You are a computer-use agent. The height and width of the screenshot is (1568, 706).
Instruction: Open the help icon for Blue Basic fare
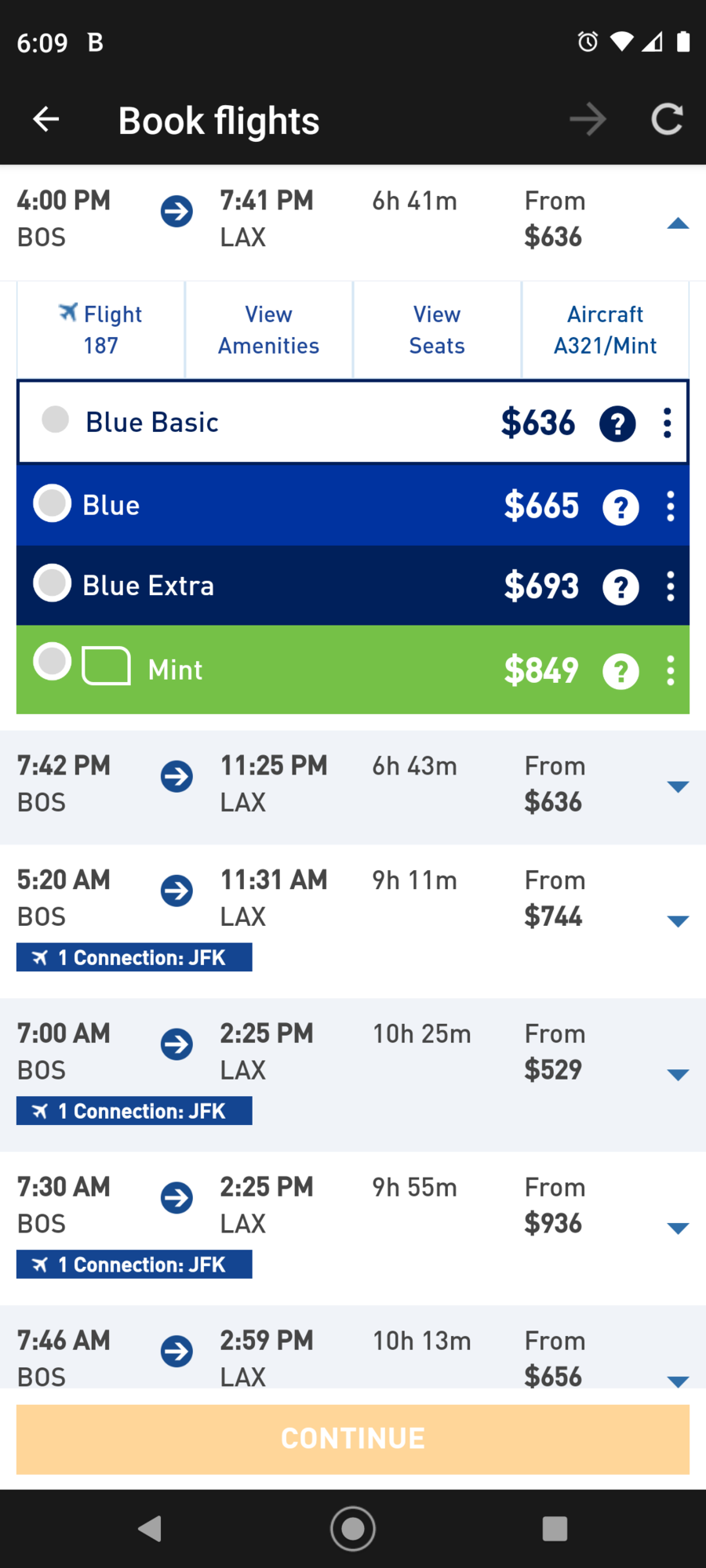coord(617,424)
